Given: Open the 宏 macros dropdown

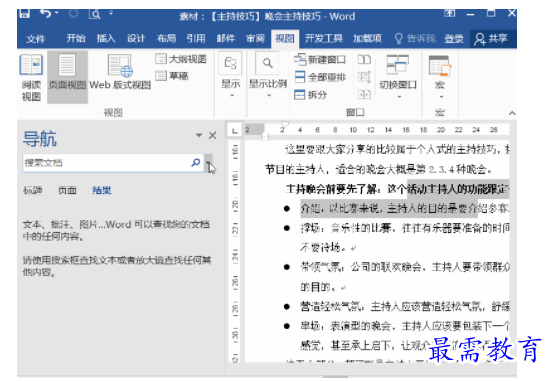Looking at the screenshot, I should tap(440, 76).
